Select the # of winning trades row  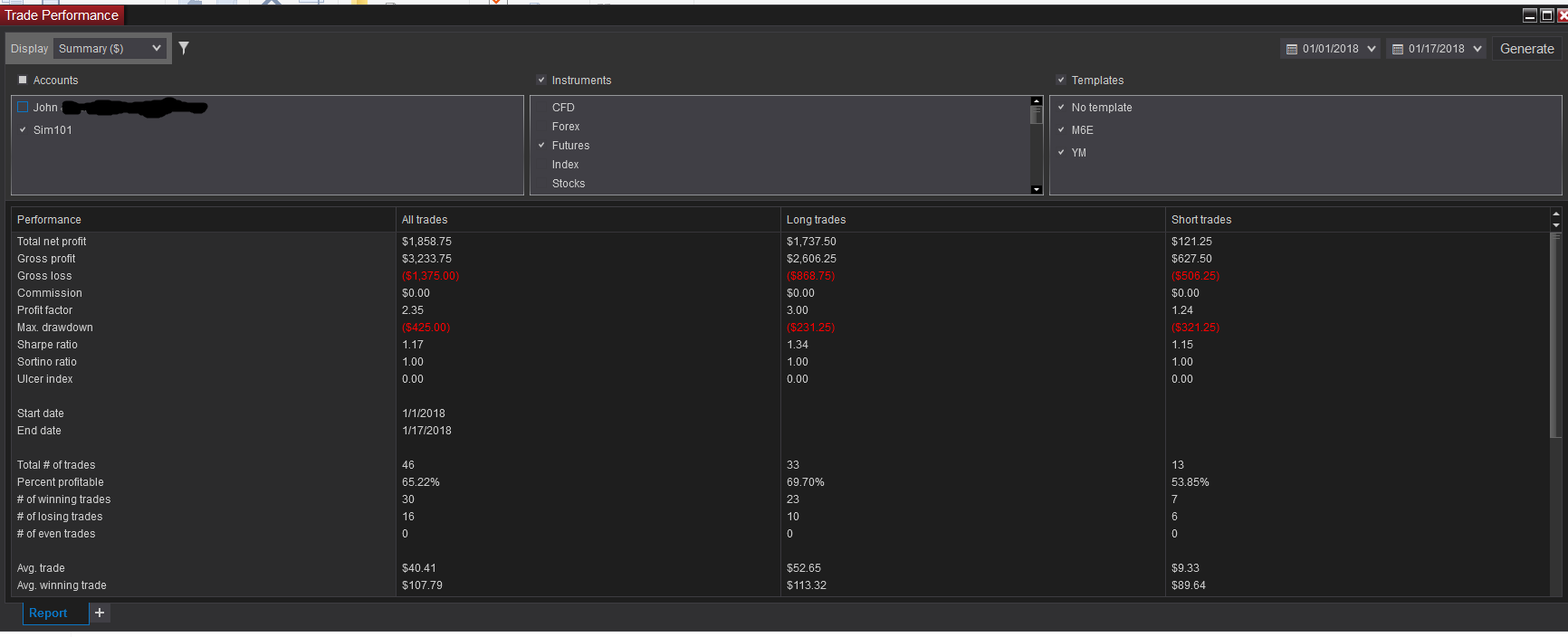click(x=780, y=499)
